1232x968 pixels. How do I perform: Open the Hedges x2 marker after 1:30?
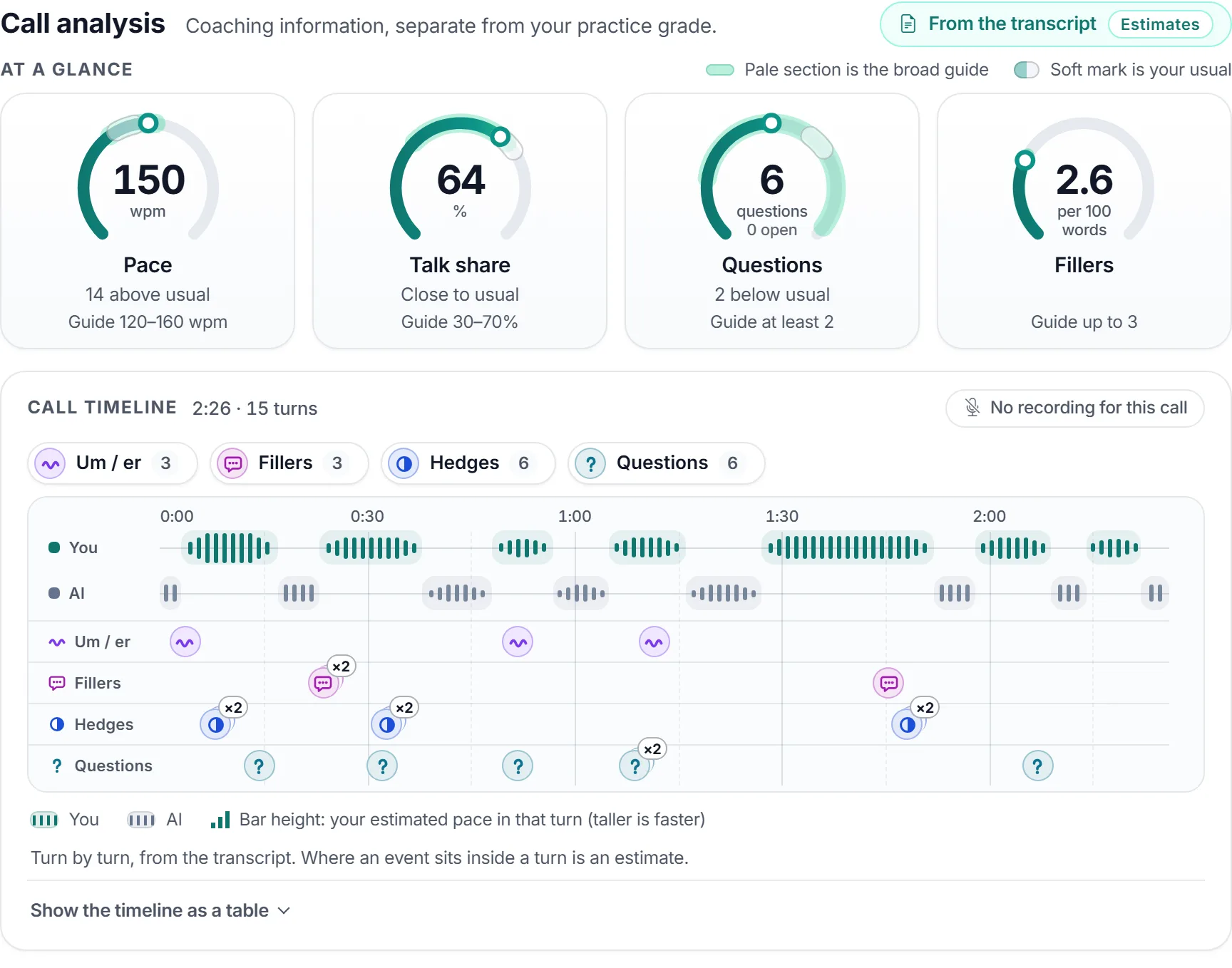point(907,725)
